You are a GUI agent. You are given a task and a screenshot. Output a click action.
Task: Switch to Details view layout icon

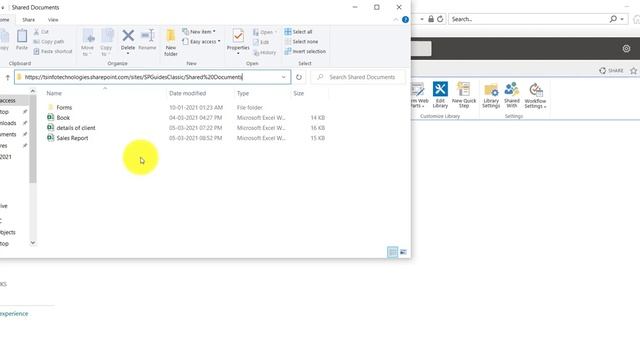392,252
